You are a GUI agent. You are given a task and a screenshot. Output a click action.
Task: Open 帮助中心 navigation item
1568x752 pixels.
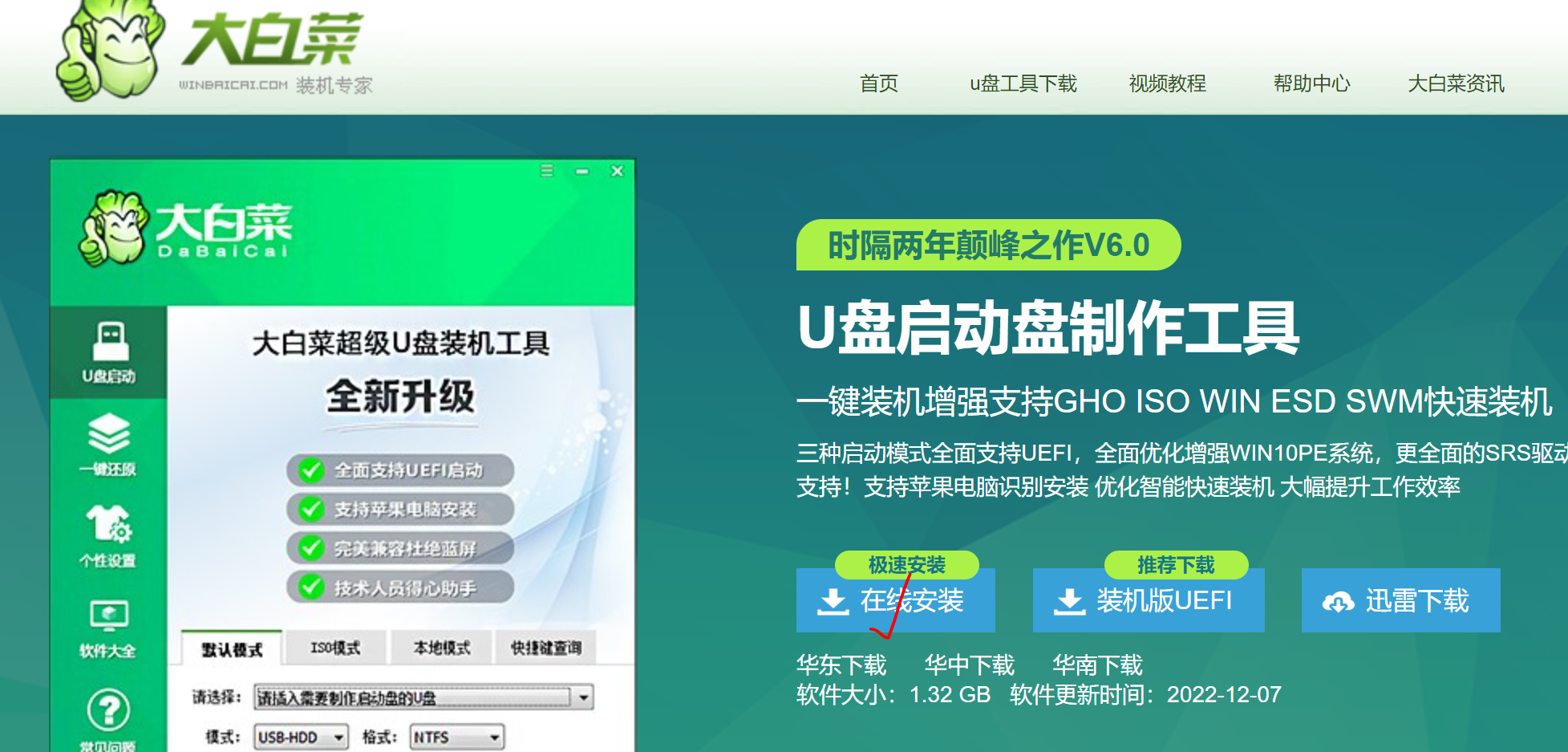pyautogui.click(x=1312, y=83)
